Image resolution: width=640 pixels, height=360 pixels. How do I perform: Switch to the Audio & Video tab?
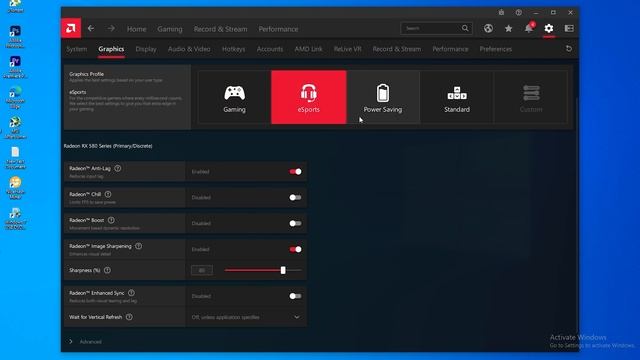[189, 49]
